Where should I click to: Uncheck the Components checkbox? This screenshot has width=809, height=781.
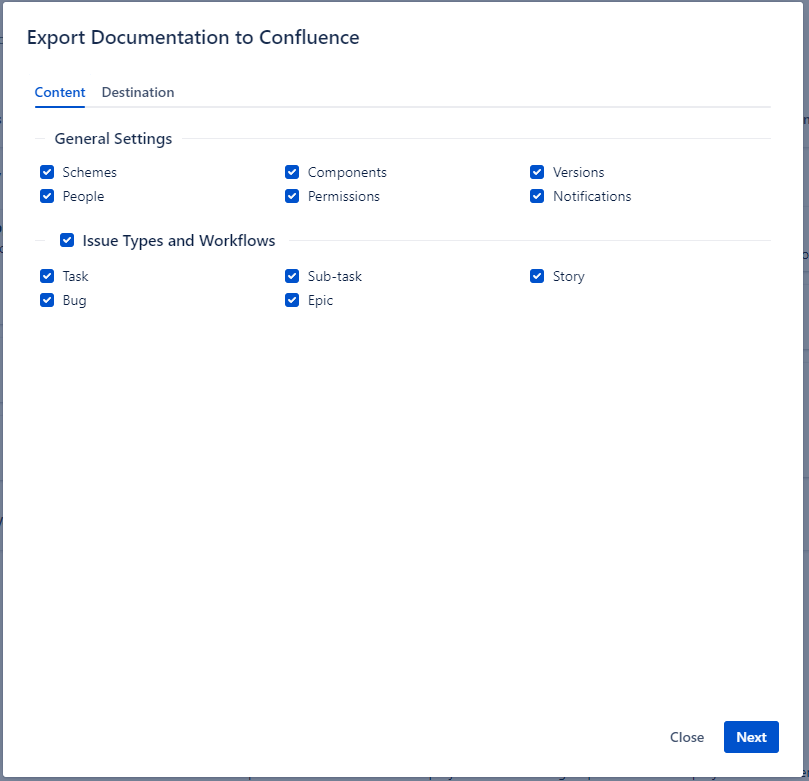coord(292,172)
